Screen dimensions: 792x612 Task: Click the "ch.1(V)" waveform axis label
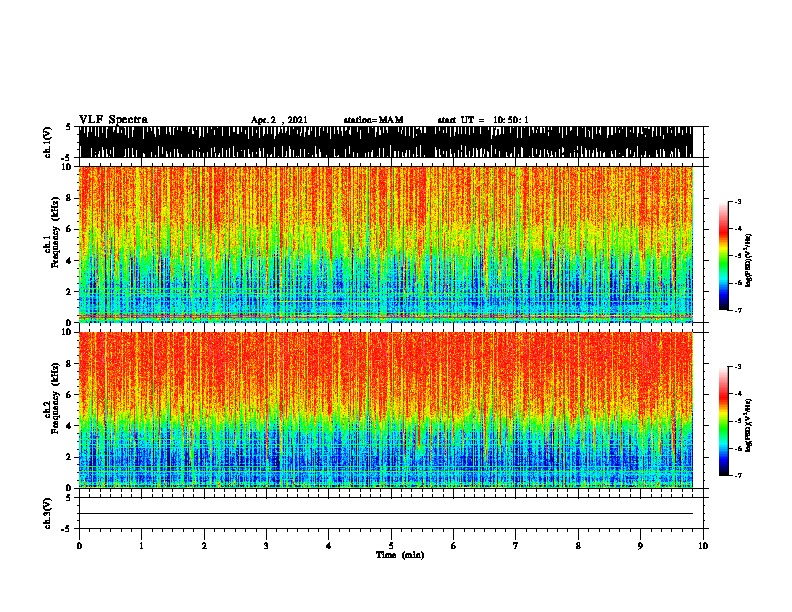[x=48, y=142]
